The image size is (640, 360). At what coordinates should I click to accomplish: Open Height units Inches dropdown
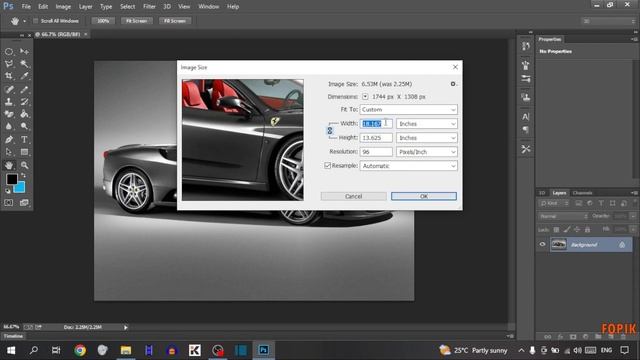[x=427, y=138]
